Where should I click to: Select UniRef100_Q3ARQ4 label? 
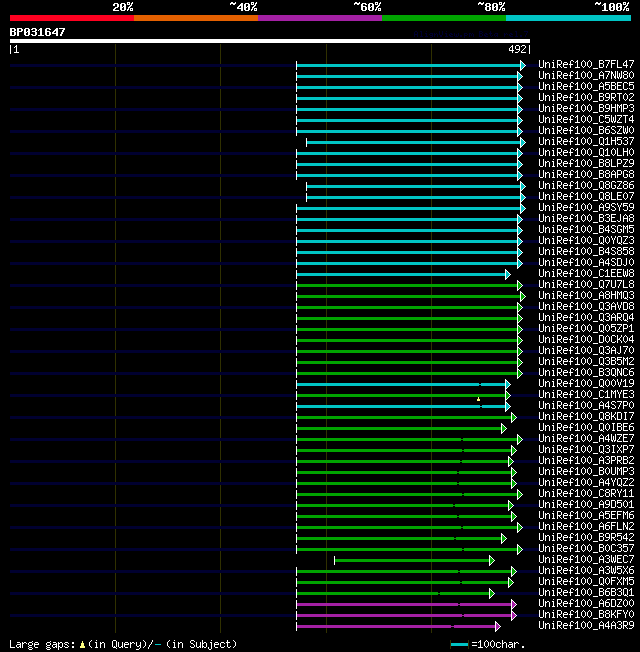[586, 318]
